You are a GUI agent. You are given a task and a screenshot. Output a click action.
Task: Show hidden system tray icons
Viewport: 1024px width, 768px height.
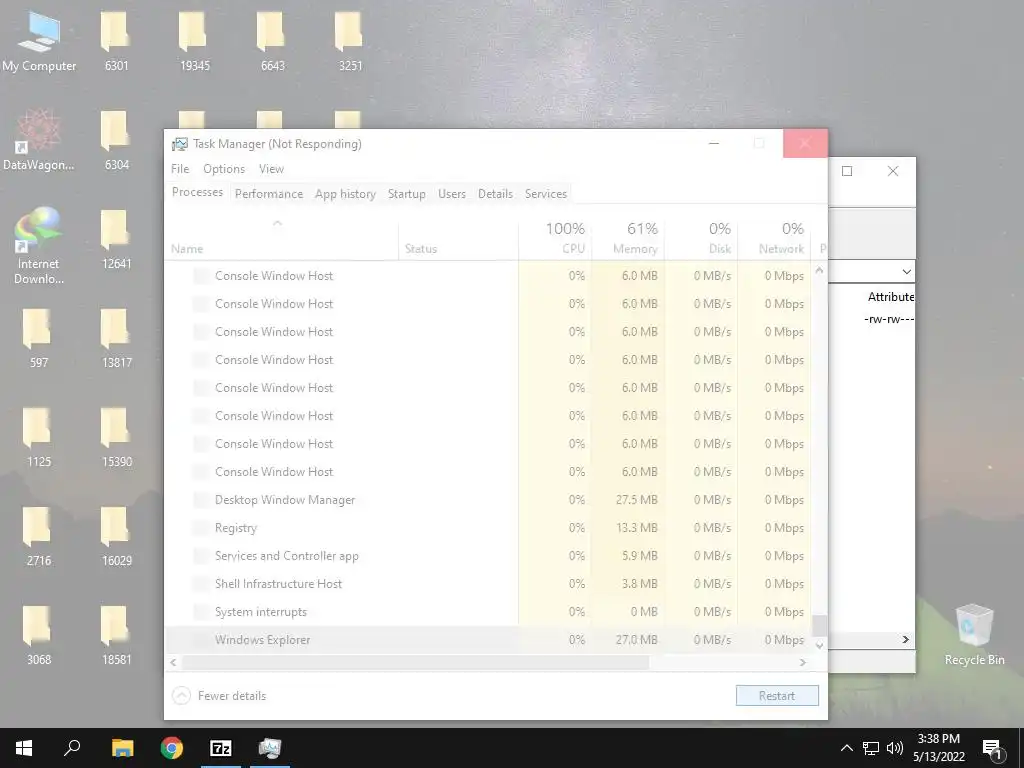(x=846, y=748)
